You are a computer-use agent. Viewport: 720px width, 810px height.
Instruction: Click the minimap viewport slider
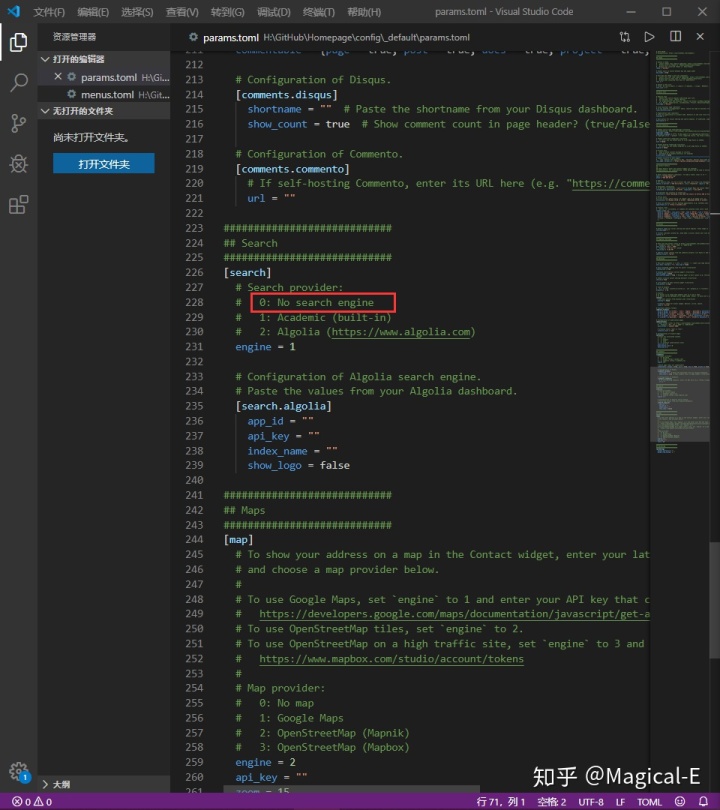click(x=680, y=404)
